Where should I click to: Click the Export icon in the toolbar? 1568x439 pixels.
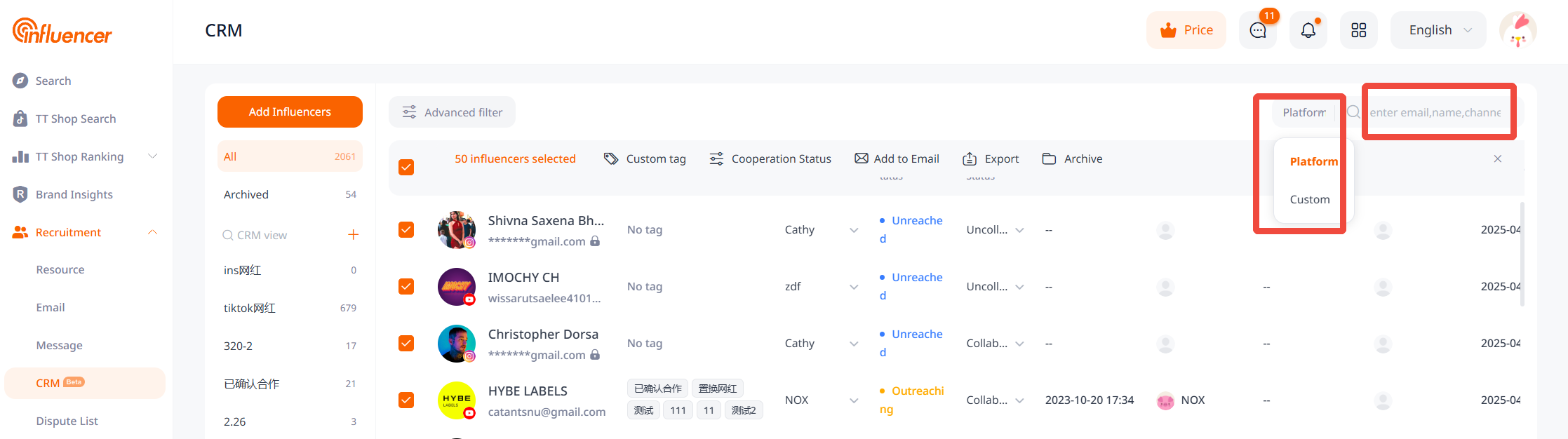tap(970, 159)
